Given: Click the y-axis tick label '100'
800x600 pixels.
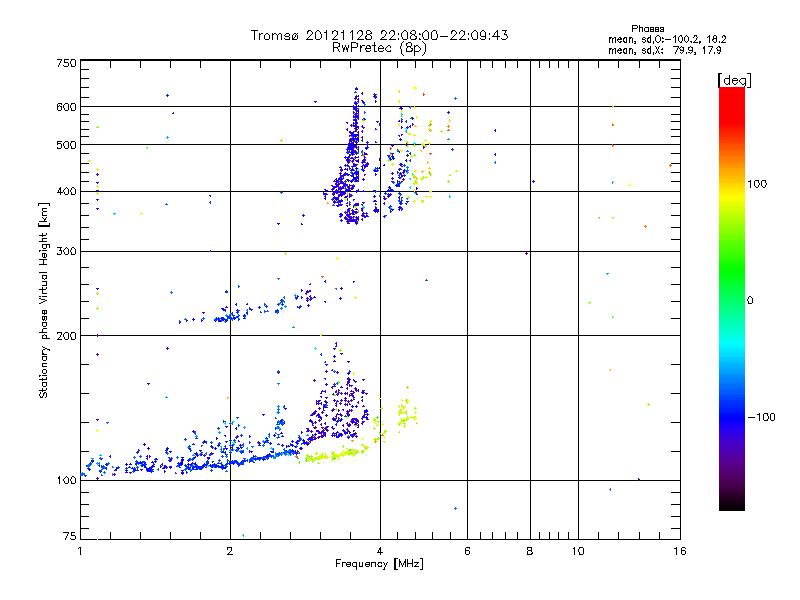Looking at the screenshot, I should click(66, 480).
